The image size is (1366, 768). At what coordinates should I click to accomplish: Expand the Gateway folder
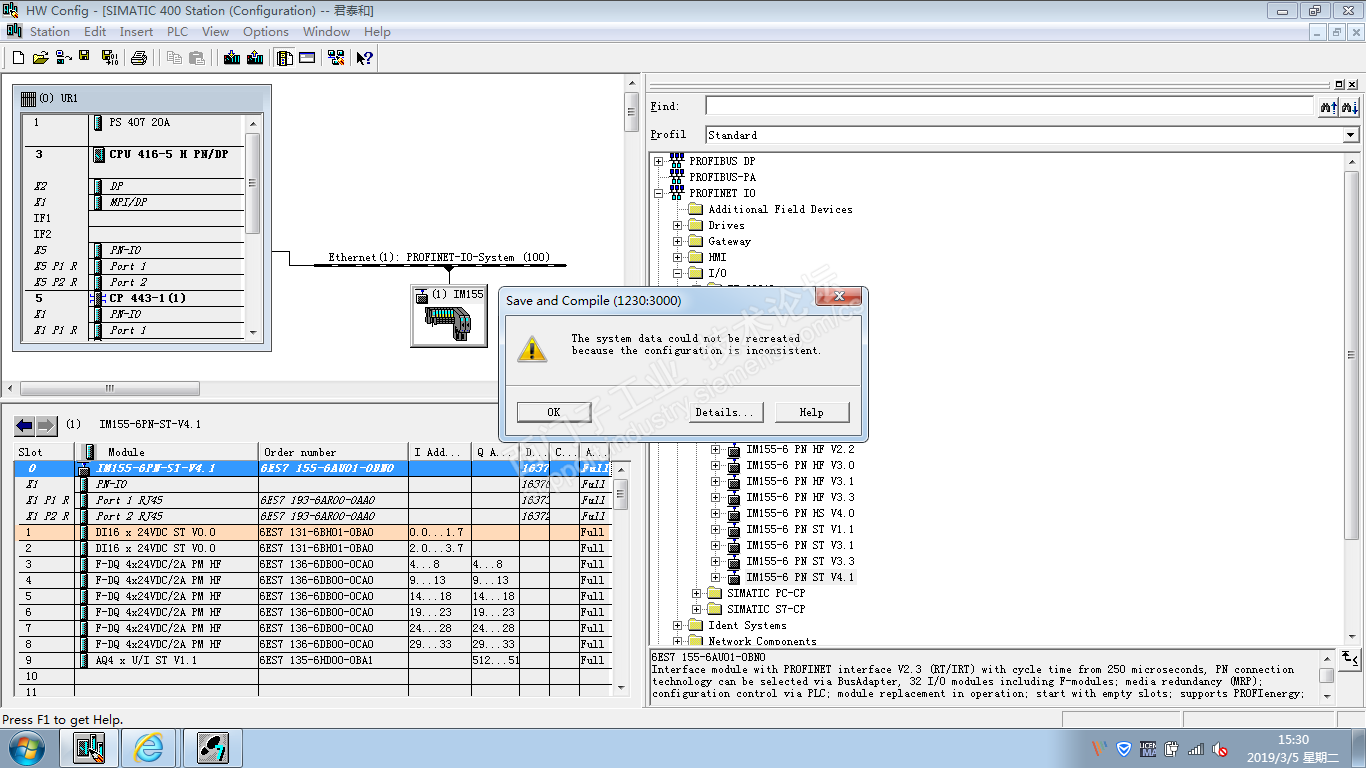(677, 241)
